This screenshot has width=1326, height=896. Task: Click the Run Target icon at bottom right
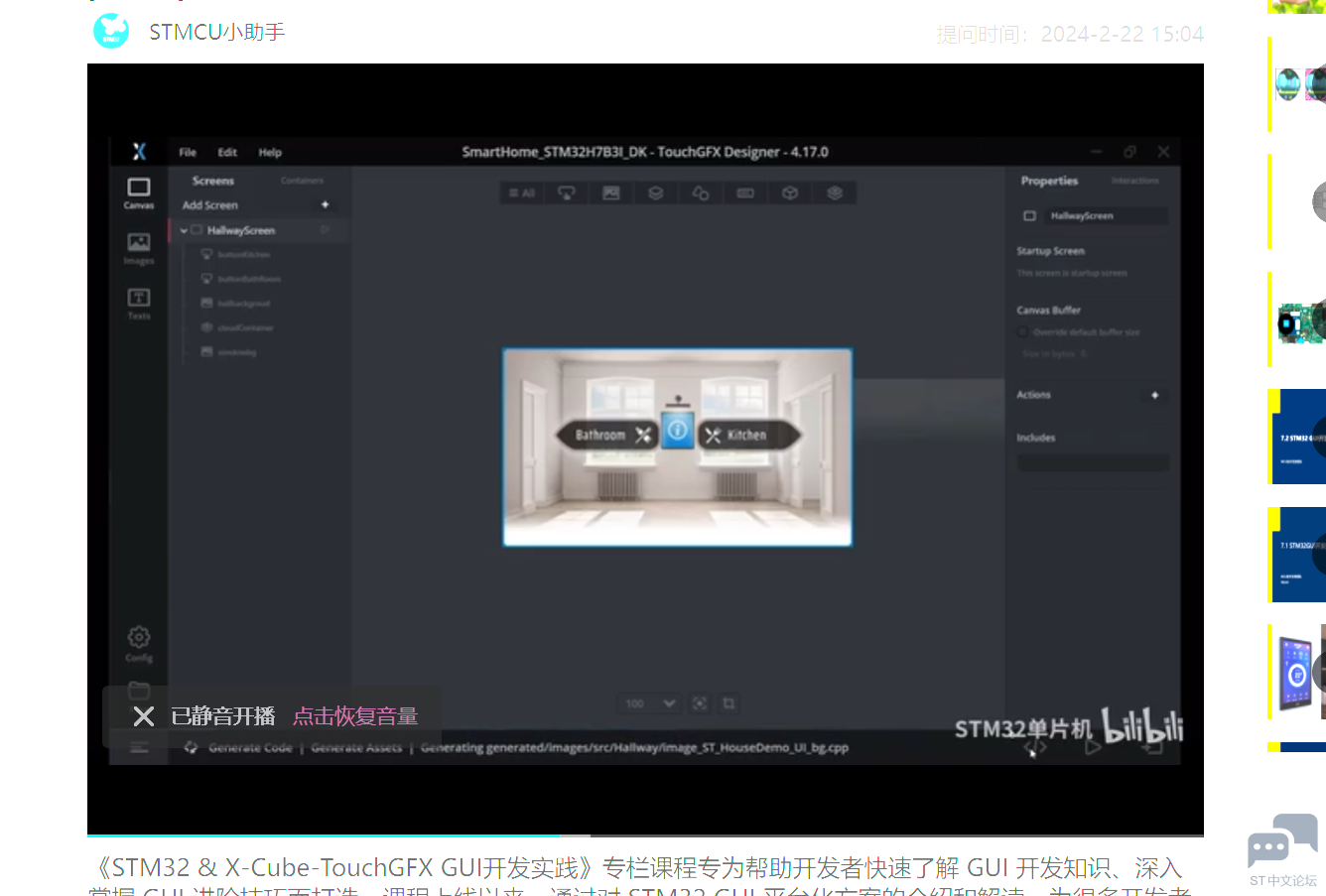coord(1151,748)
